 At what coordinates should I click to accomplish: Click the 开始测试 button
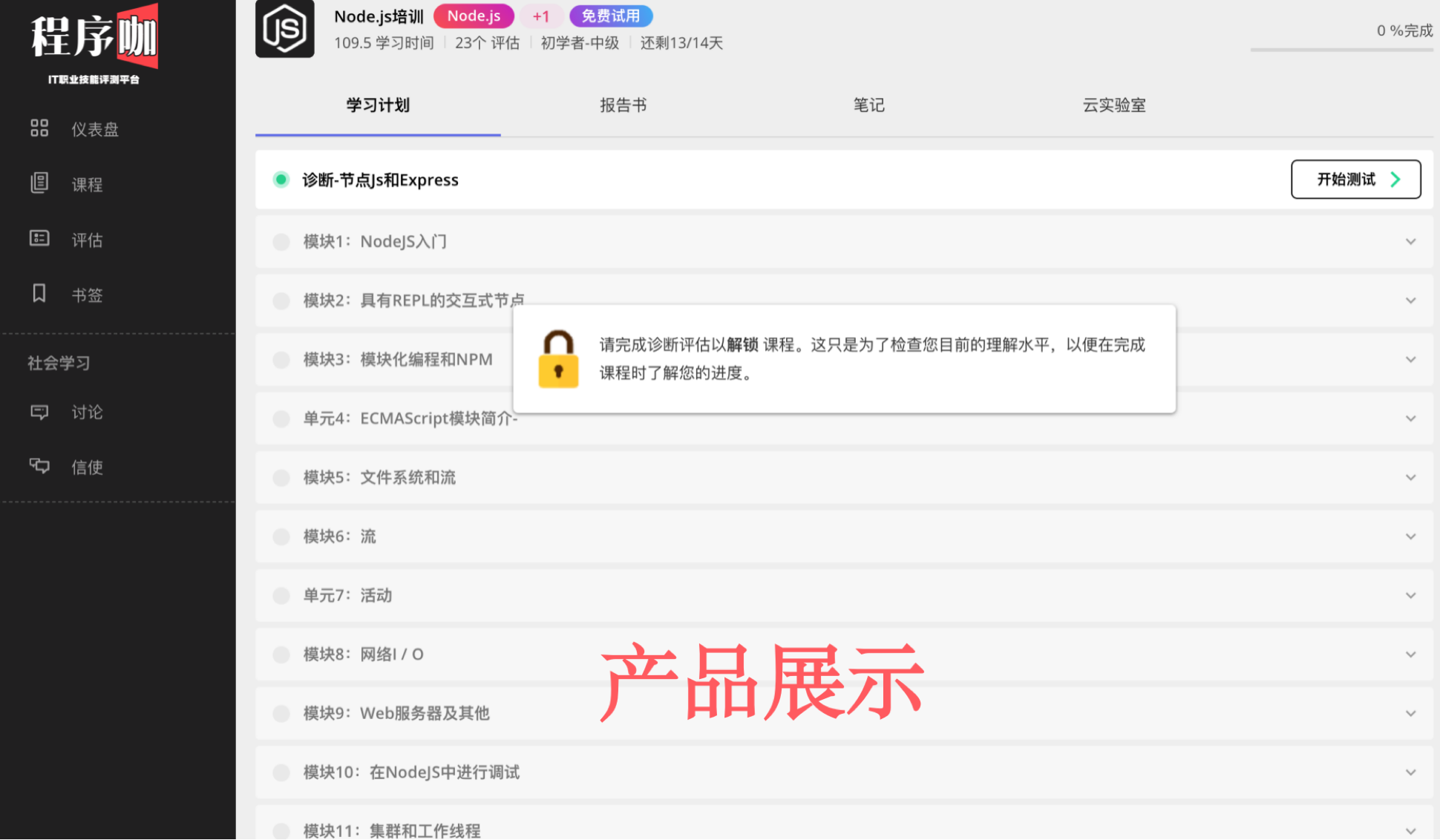1355,180
